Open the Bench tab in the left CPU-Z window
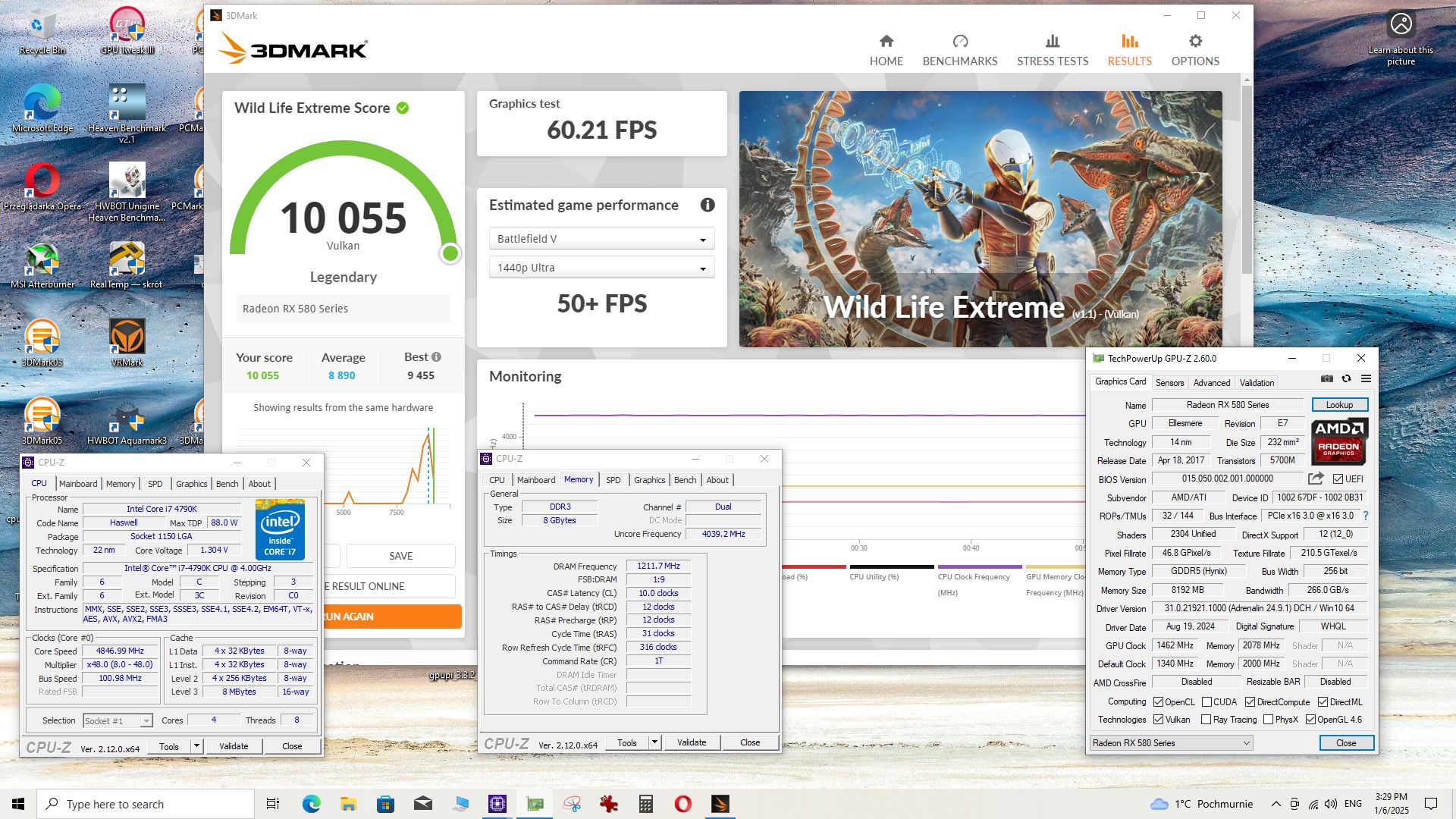This screenshot has width=1456, height=819. pos(227,484)
